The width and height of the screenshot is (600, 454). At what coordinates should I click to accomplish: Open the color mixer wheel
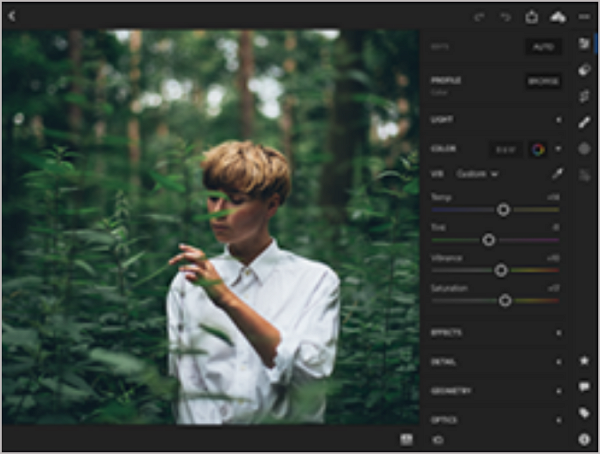[x=538, y=149]
